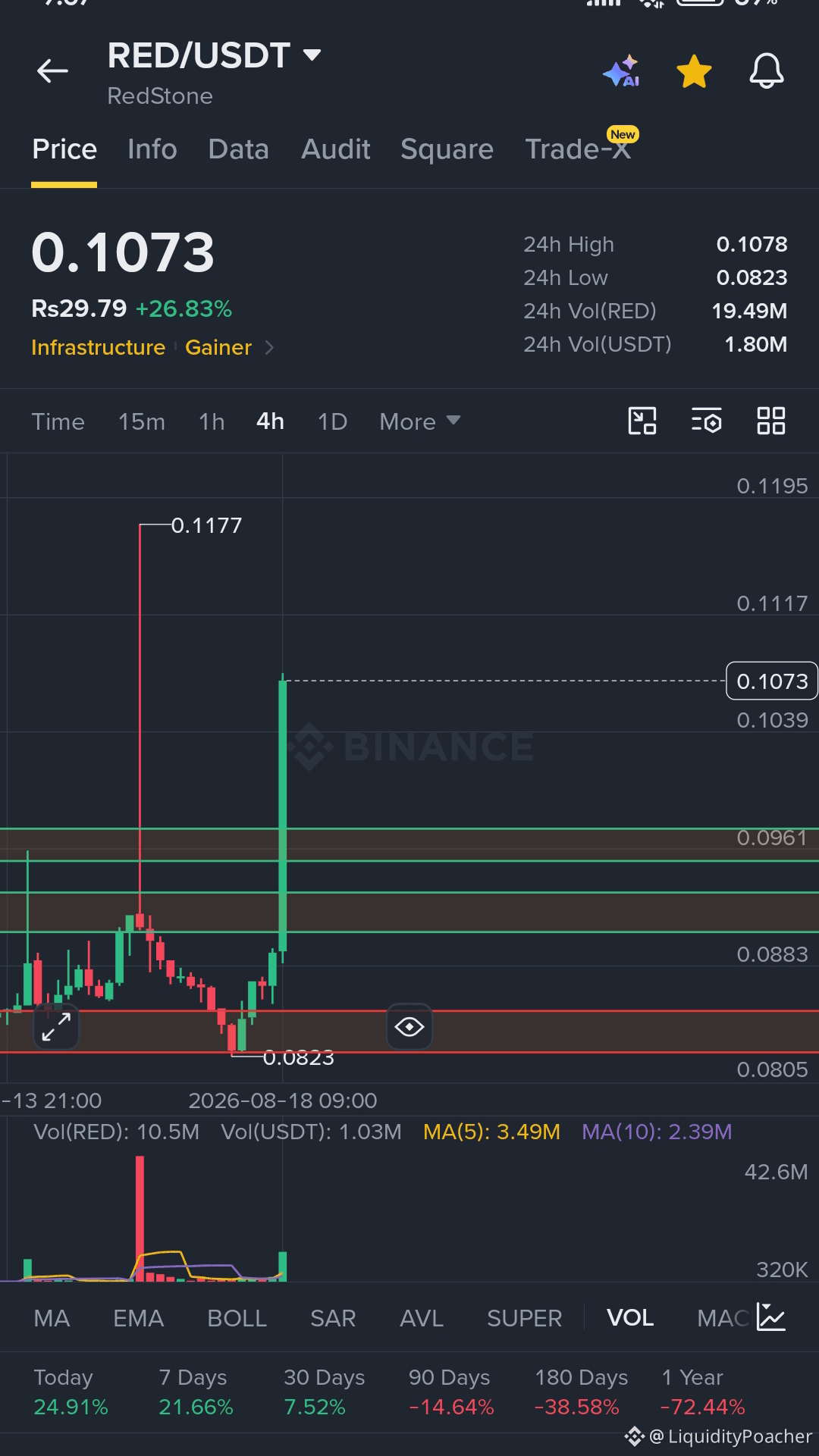Open the Infrastructure category link
This screenshot has height=1456, width=819.
coord(98,347)
